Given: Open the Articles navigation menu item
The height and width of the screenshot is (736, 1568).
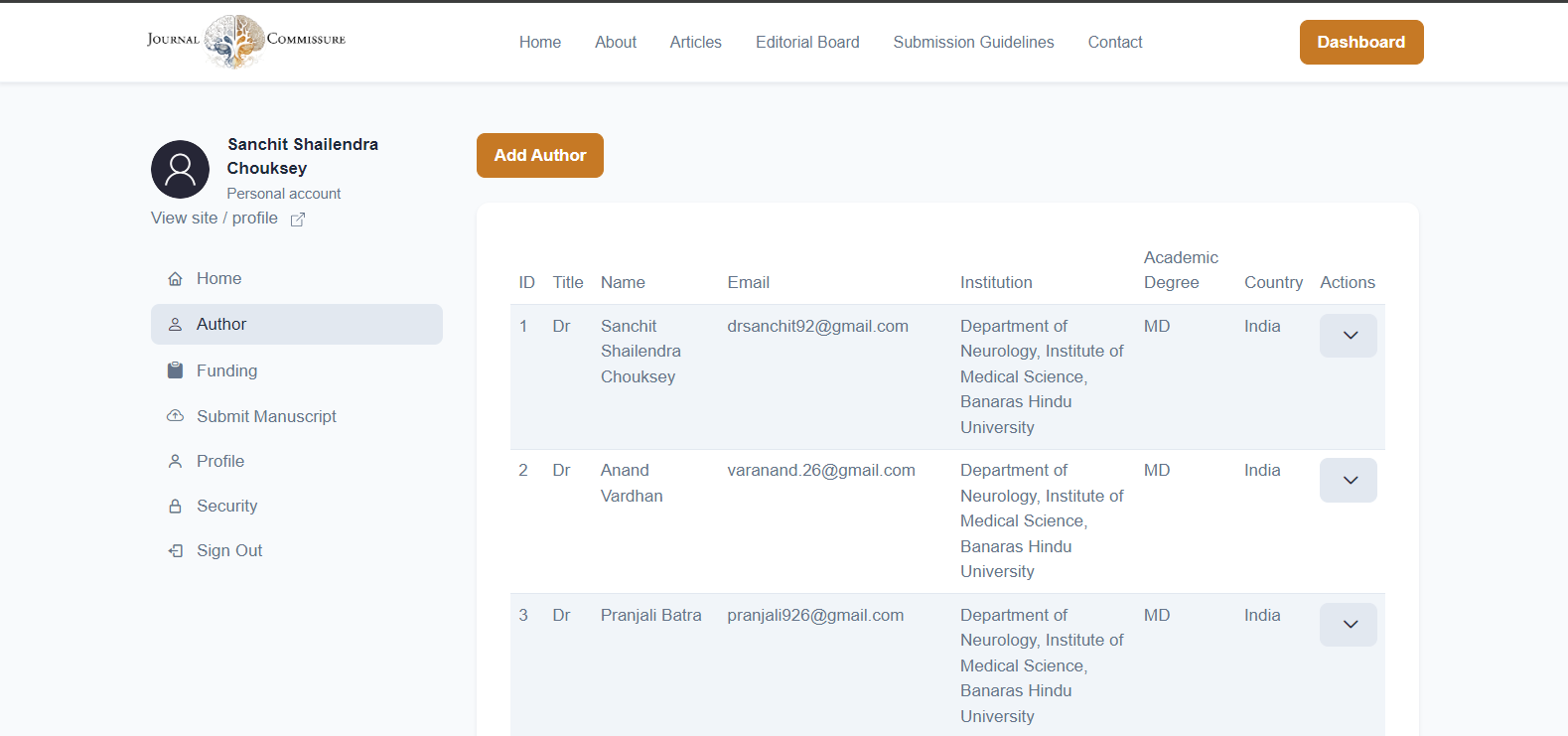Looking at the screenshot, I should click(x=695, y=42).
